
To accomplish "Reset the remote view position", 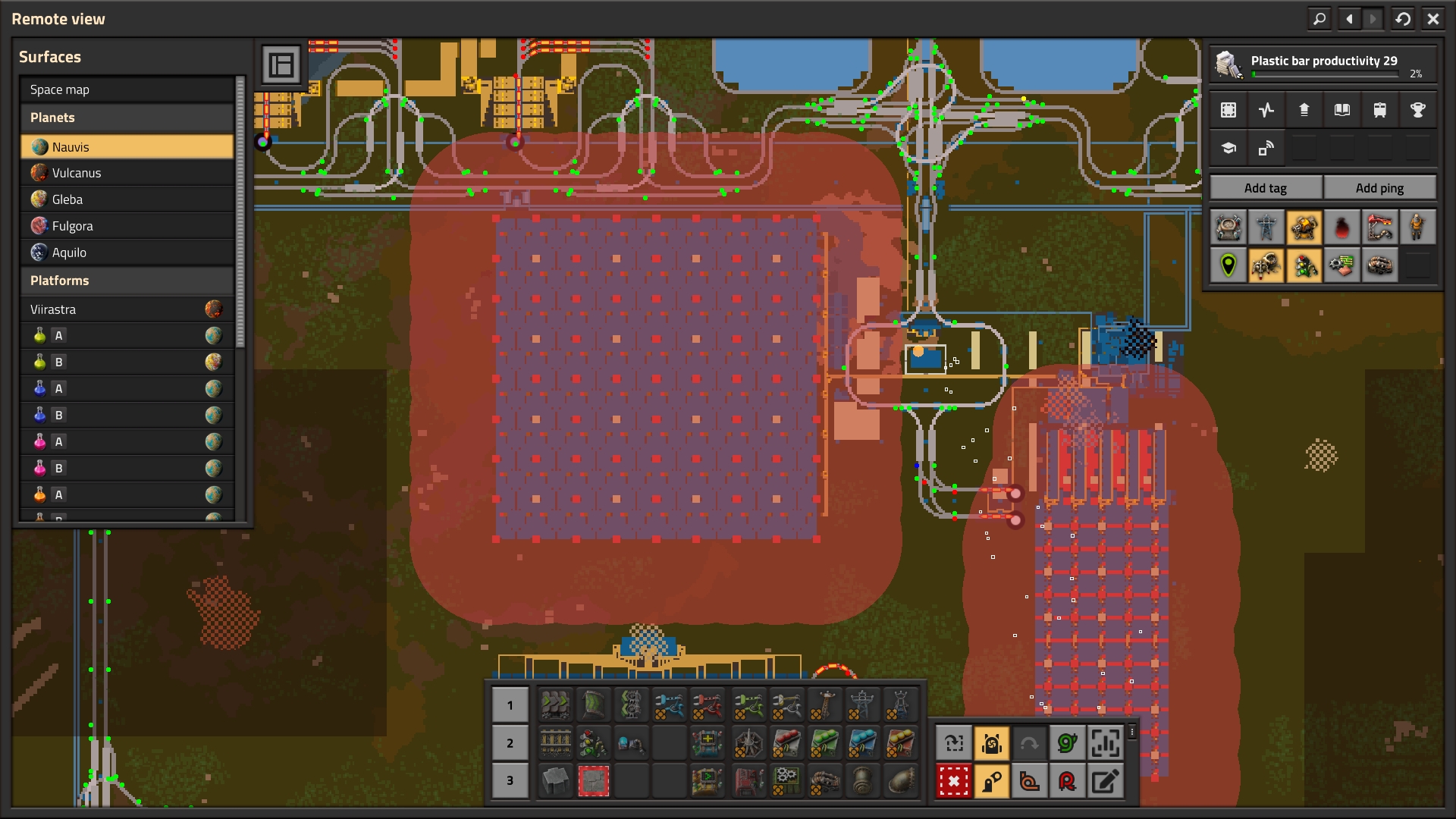I will tap(1403, 19).
